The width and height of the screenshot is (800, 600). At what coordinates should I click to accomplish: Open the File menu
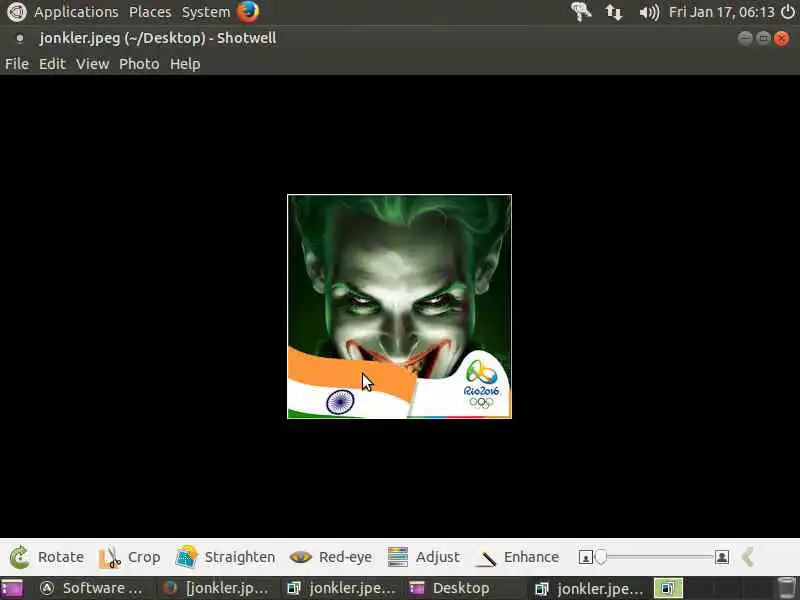(17, 64)
